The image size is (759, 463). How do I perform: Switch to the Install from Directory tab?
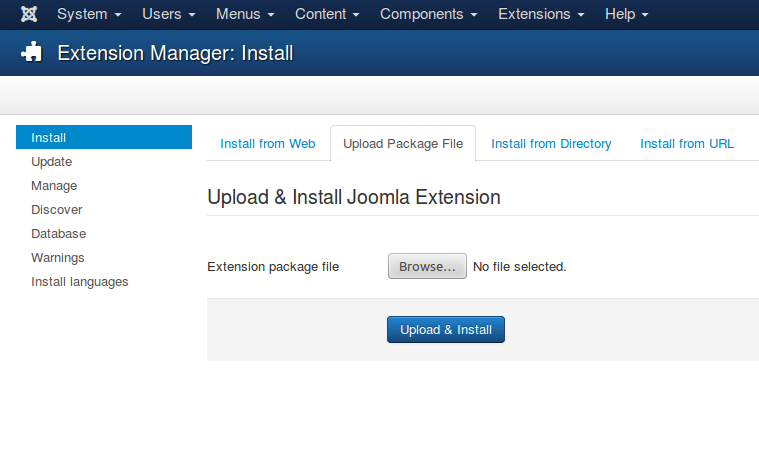tap(551, 144)
